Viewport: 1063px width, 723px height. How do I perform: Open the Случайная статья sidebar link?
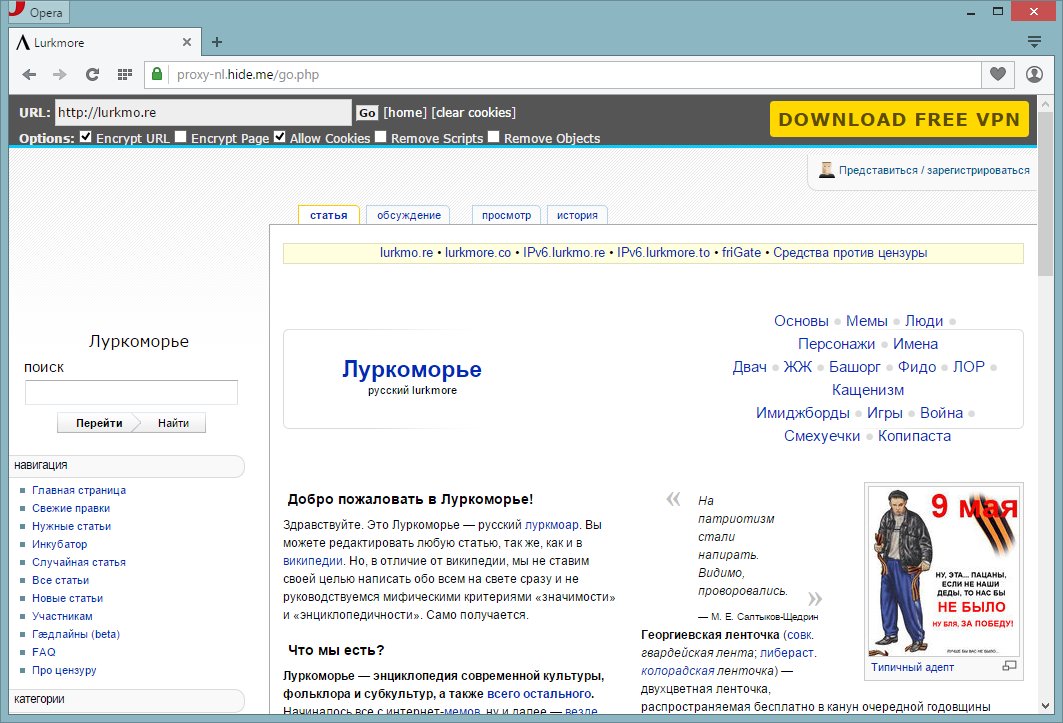tap(78, 562)
